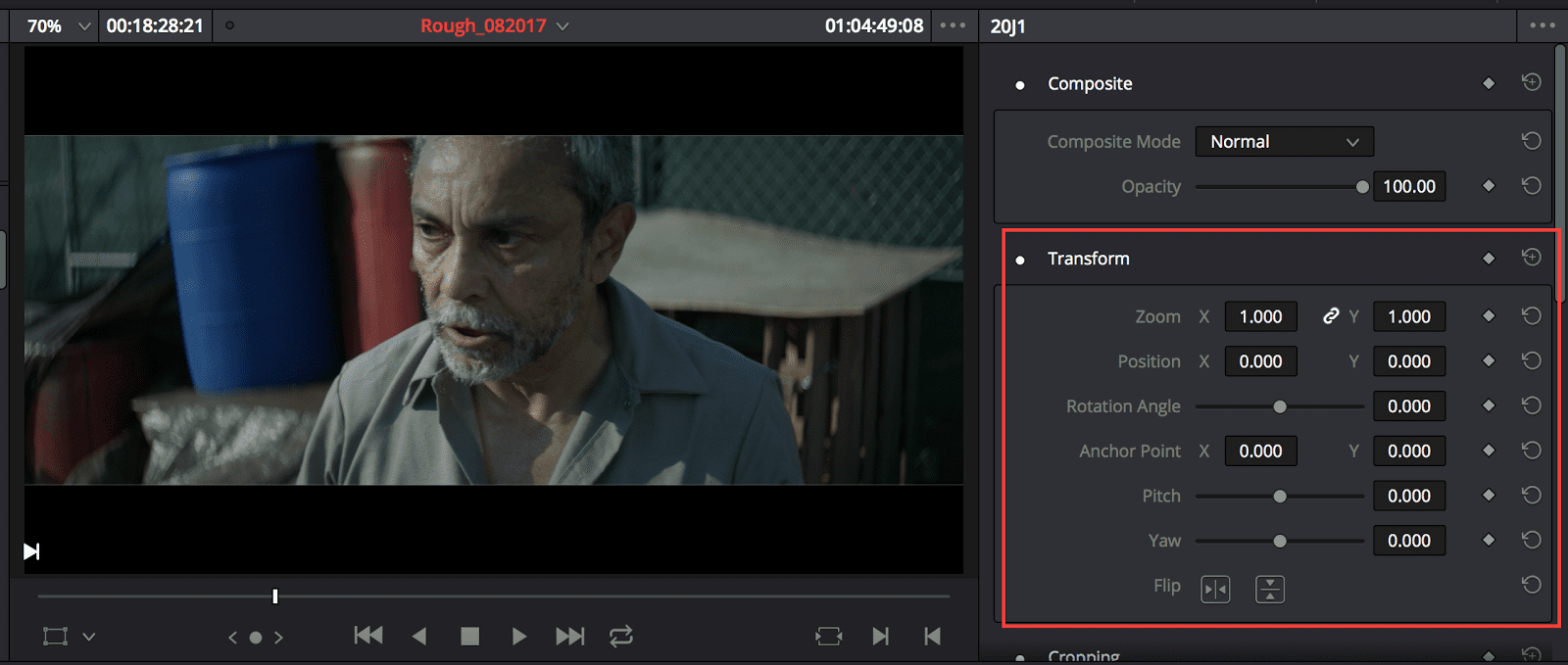Reset the Yaw value
The width and height of the screenshot is (1568, 665).
point(1531,540)
